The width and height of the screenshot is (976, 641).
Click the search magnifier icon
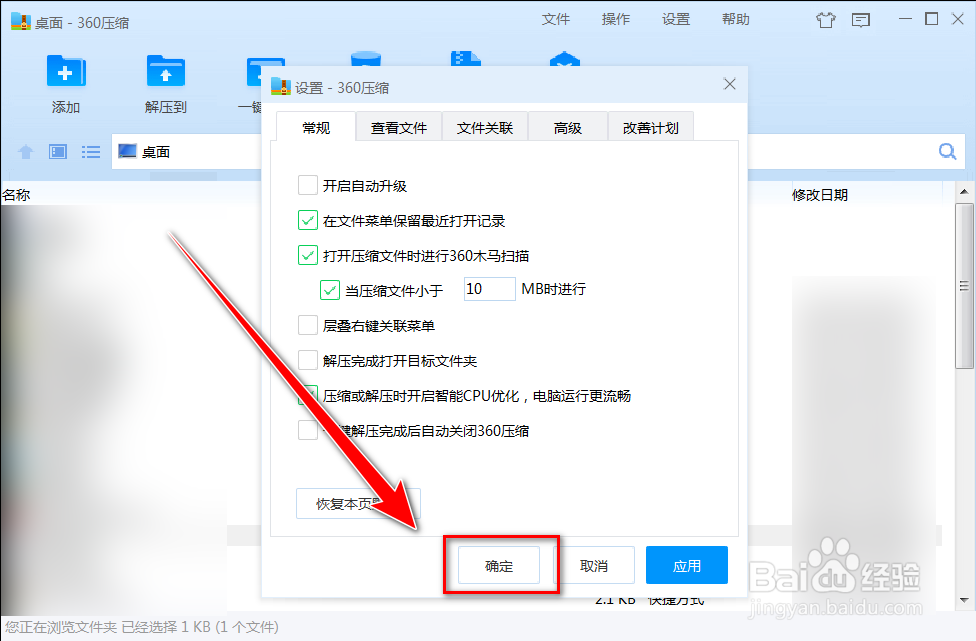(x=947, y=151)
